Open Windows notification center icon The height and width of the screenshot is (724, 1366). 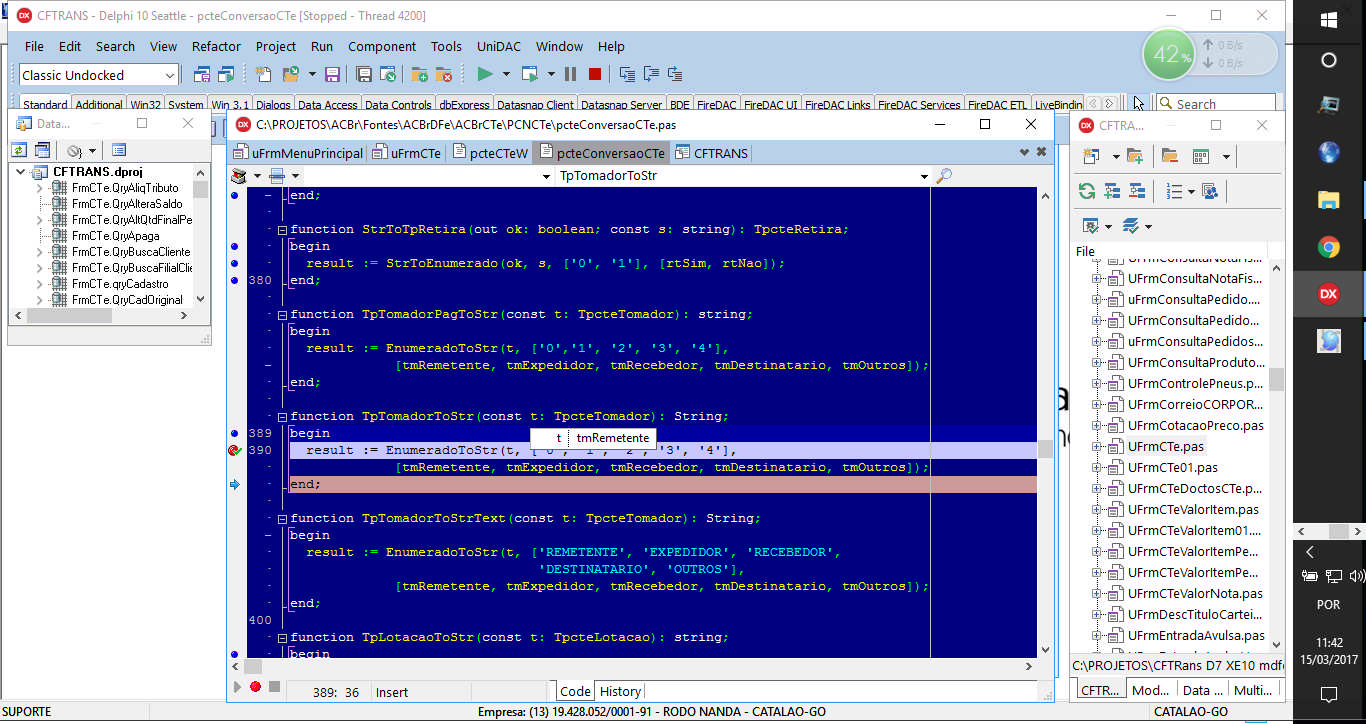tap(1329, 694)
